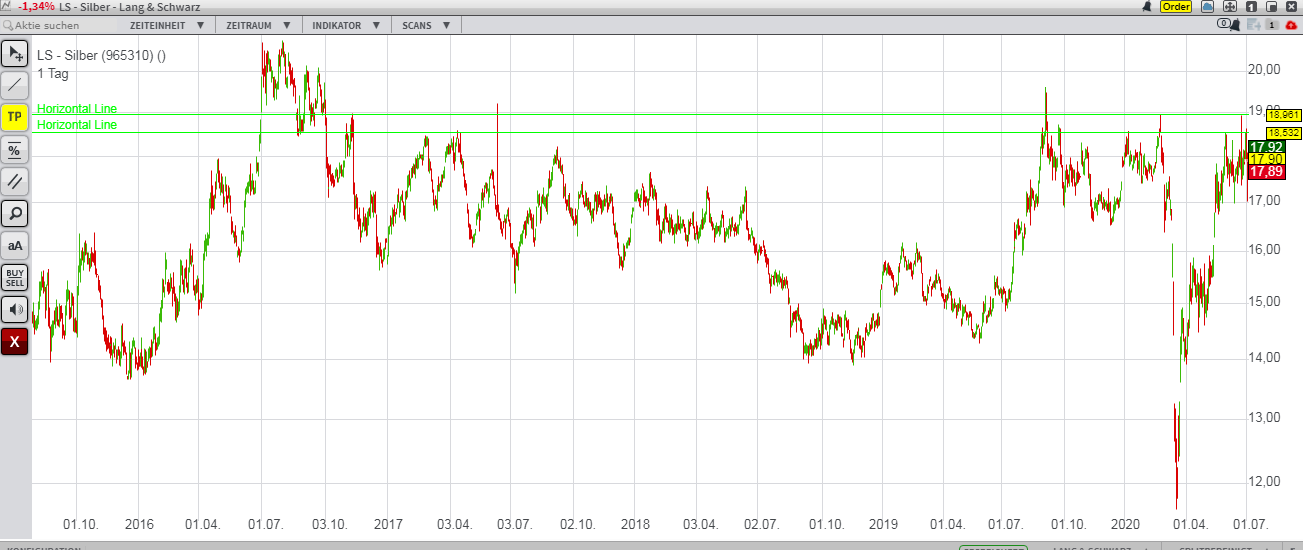The height and width of the screenshot is (550, 1303).
Task: Click the blue cloud icon
Action: (x=1207, y=7)
